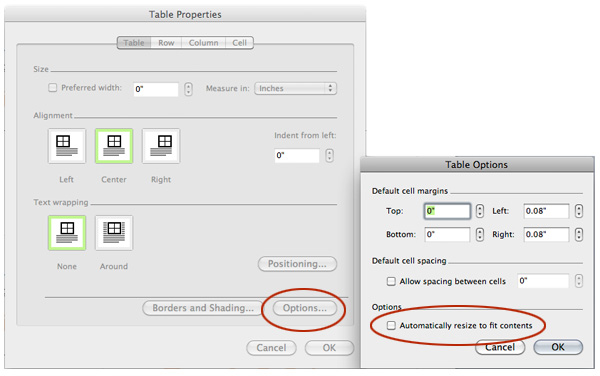Open the Positioning... button
The width and height of the screenshot is (600, 376).
pos(297,264)
